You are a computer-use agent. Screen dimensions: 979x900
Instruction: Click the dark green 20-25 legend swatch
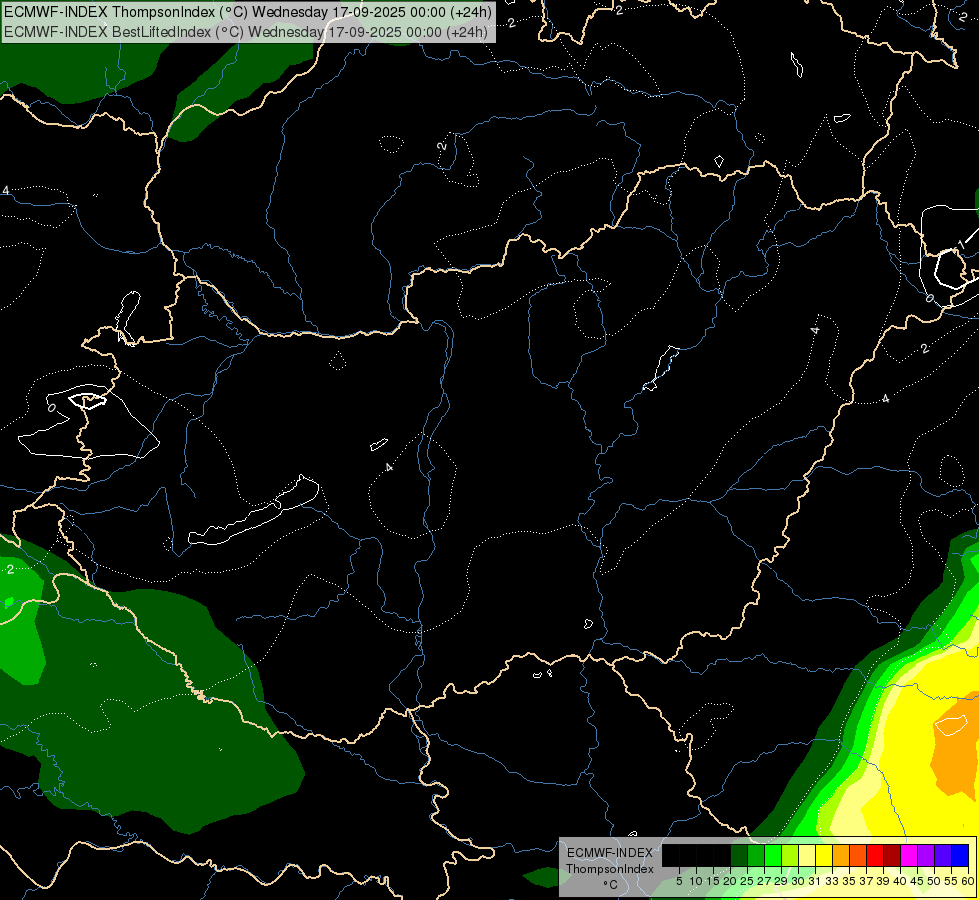click(x=739, y=855)
